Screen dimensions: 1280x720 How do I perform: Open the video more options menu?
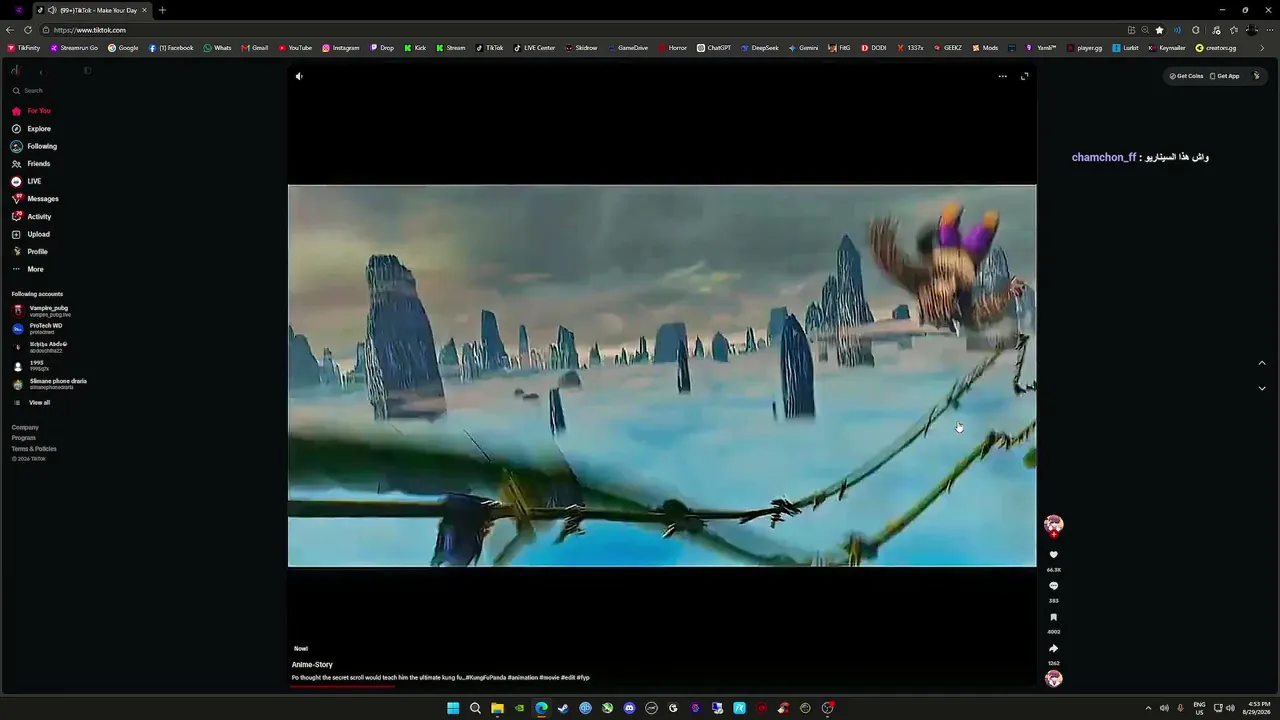point(1002,76)
